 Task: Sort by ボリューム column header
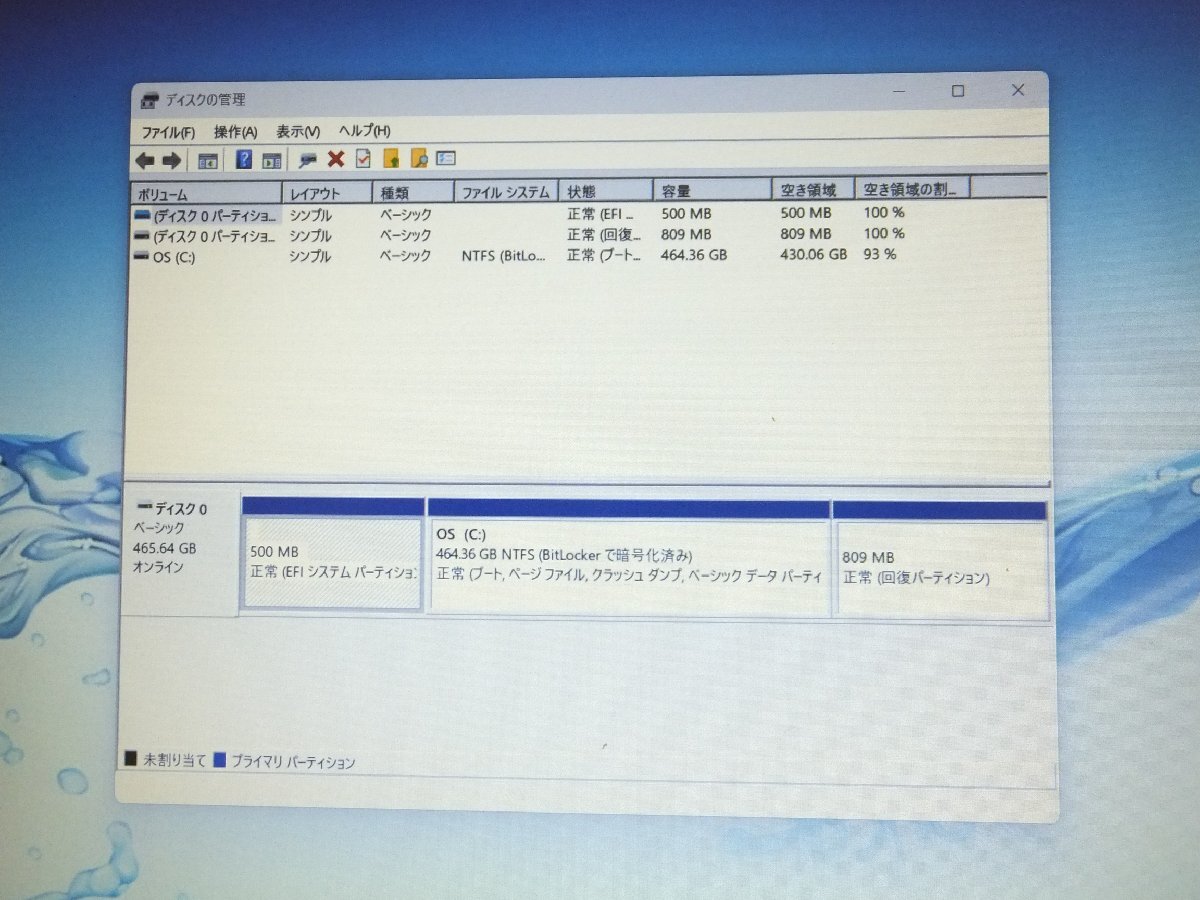207,194
